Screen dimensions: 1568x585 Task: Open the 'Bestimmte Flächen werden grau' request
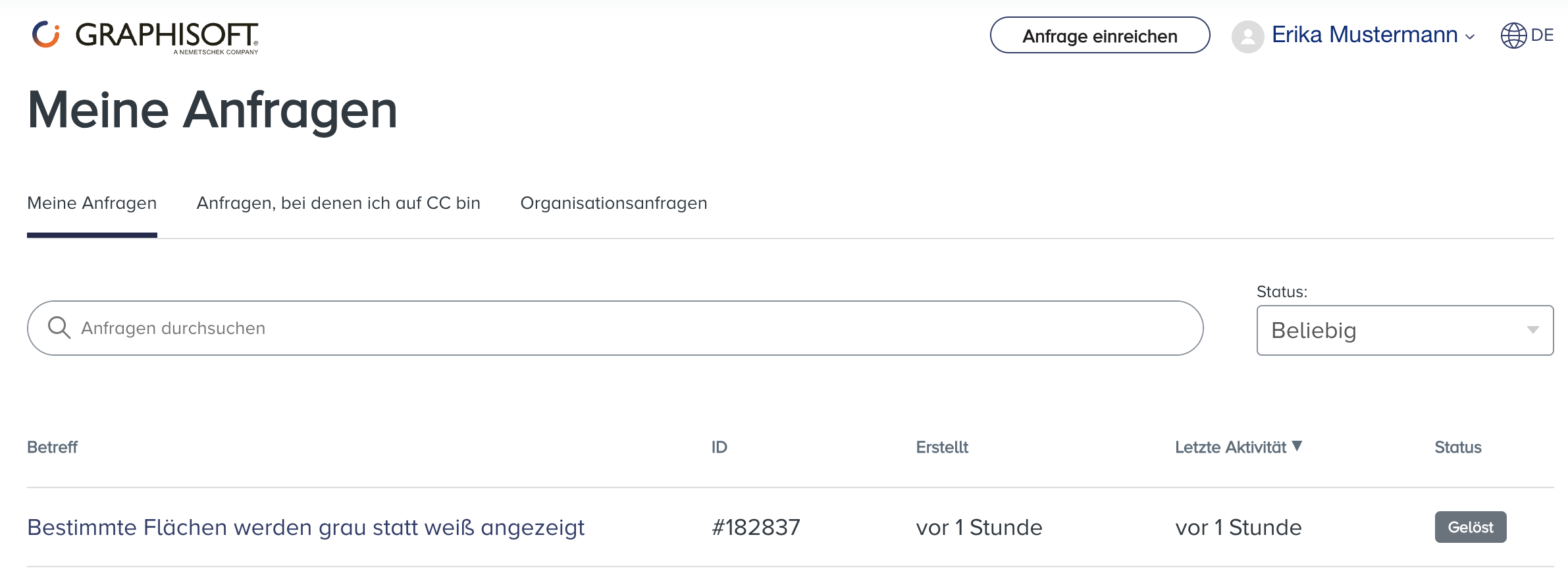point(305,528)
